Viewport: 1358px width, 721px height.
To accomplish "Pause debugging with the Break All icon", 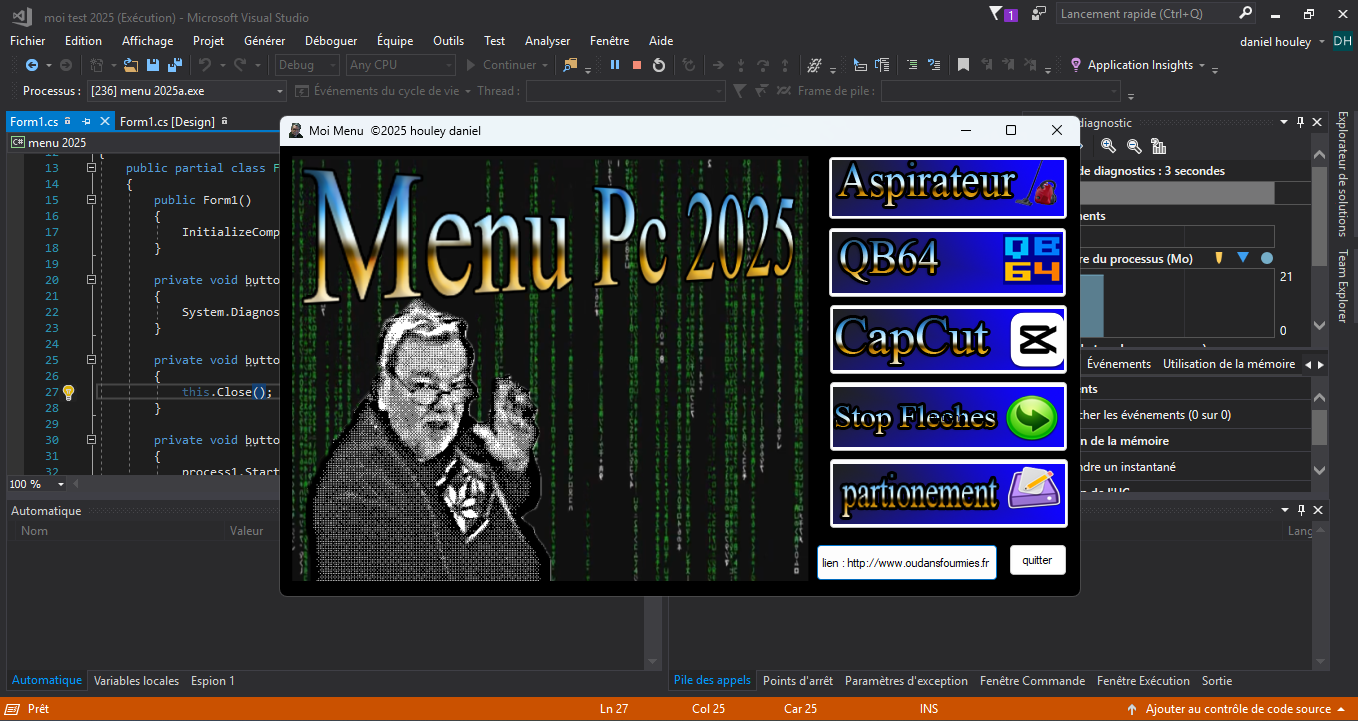I will [615, 65].
